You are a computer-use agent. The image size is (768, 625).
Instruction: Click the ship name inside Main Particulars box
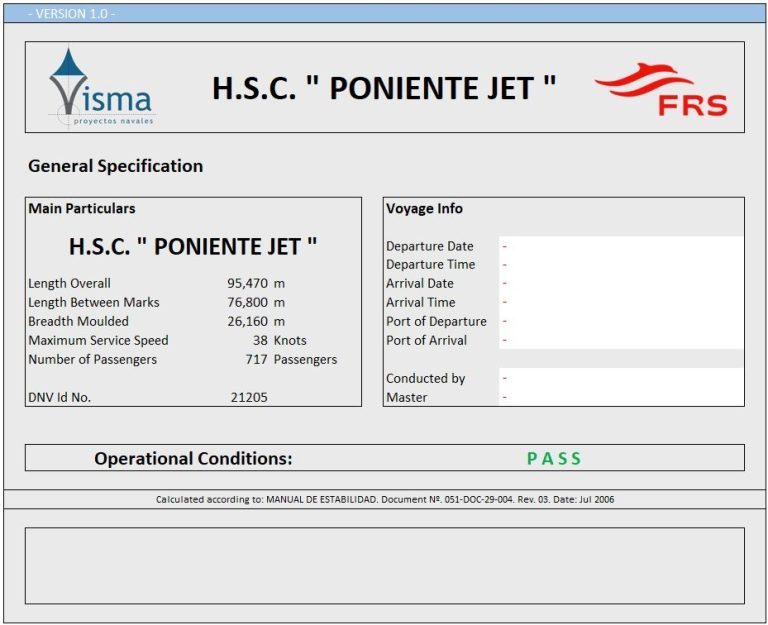tap(193, 246)
